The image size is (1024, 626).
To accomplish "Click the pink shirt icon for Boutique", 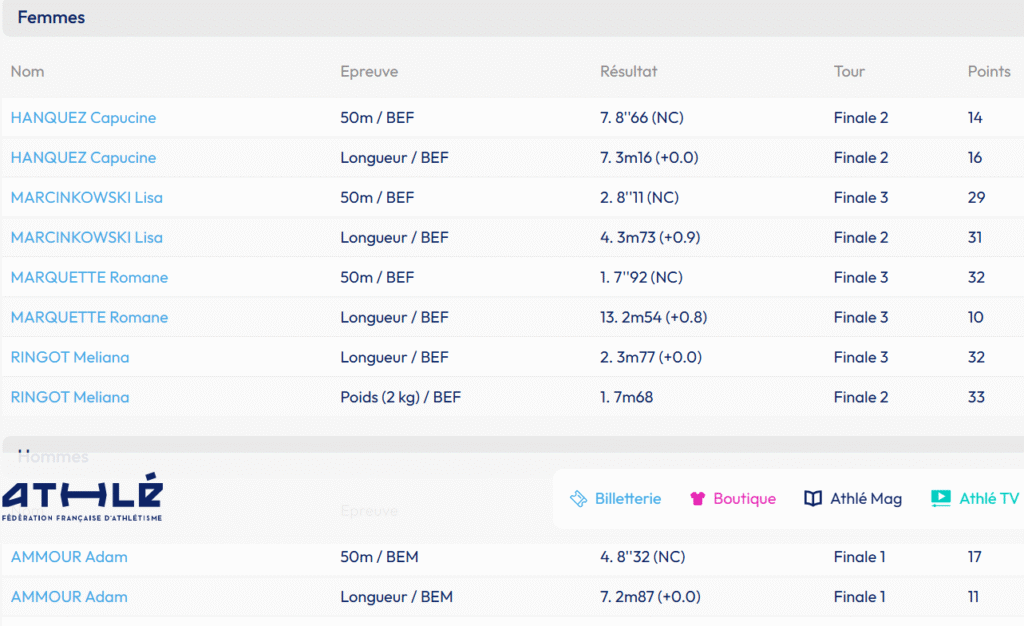I will coord(698,498).
